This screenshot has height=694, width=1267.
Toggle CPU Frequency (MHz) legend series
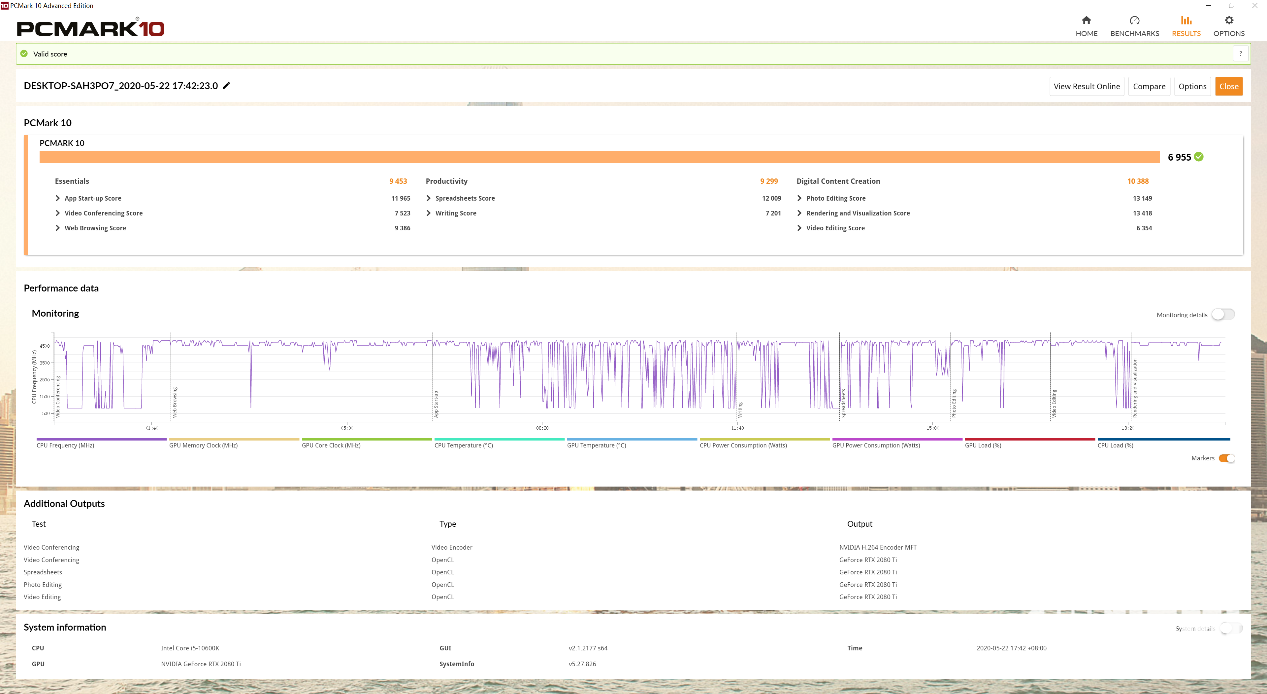pos(102,444)
